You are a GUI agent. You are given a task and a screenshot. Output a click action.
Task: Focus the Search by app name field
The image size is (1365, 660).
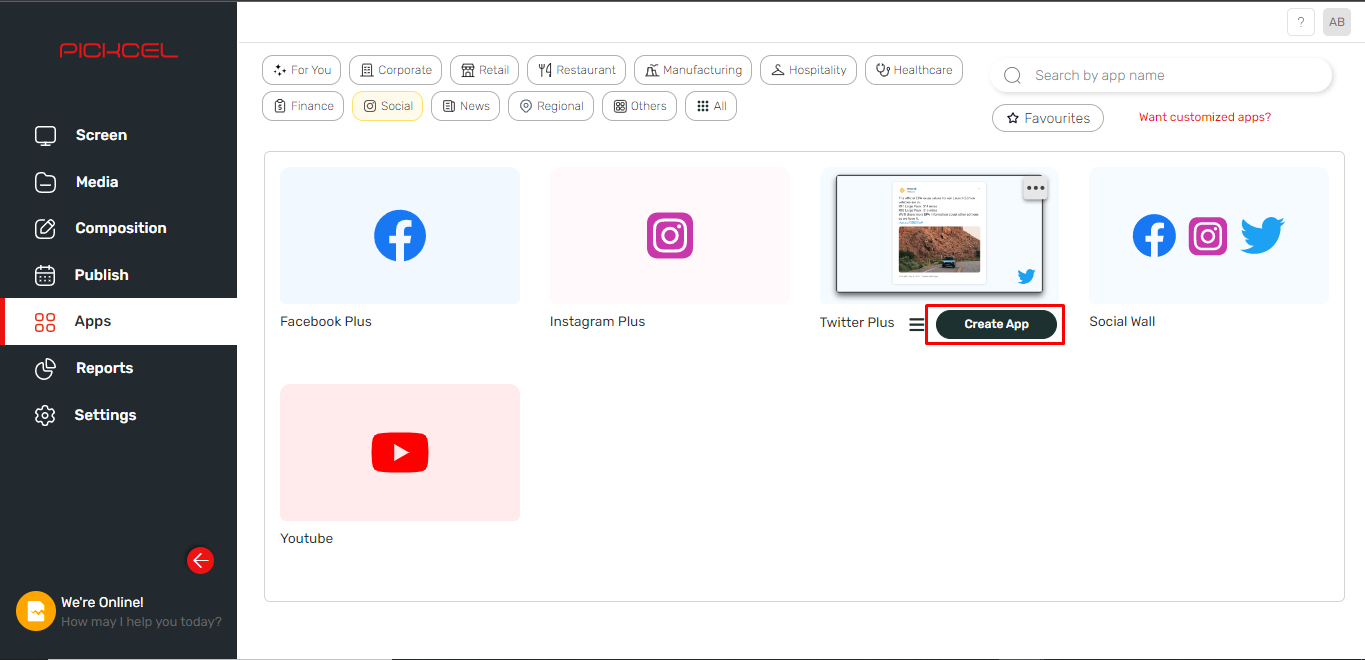click(1161, 76)
